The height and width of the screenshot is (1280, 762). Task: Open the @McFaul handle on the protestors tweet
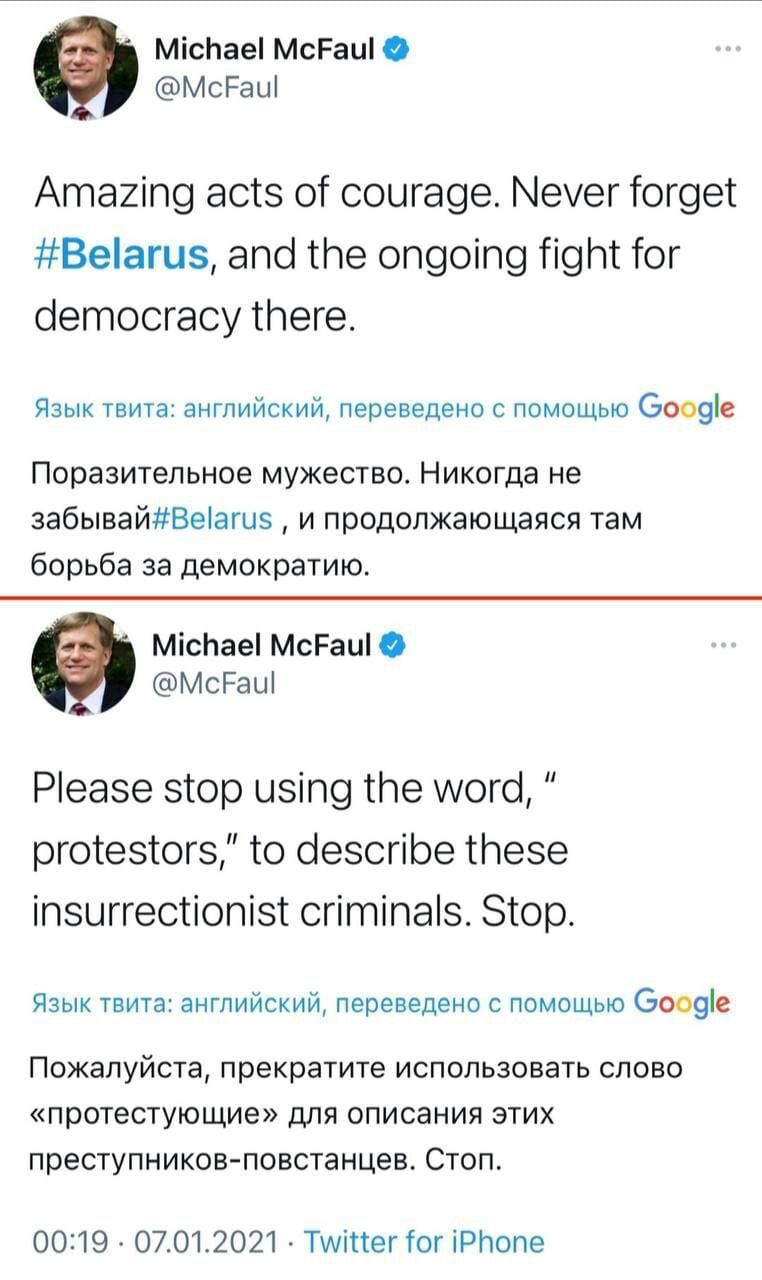[214, 684]
